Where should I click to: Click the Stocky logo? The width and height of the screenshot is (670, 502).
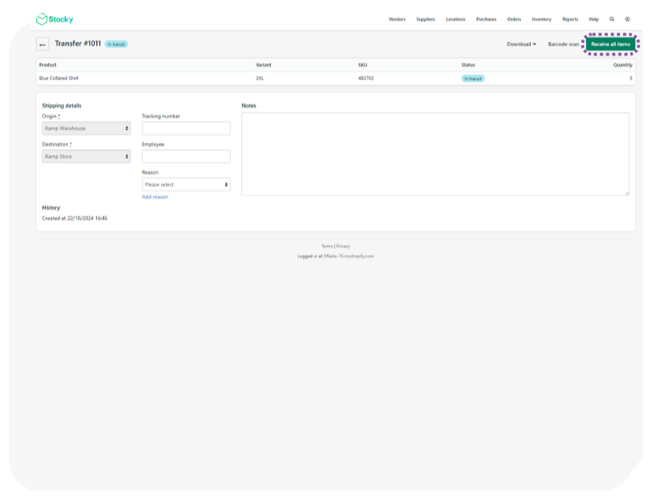[54, 19]
